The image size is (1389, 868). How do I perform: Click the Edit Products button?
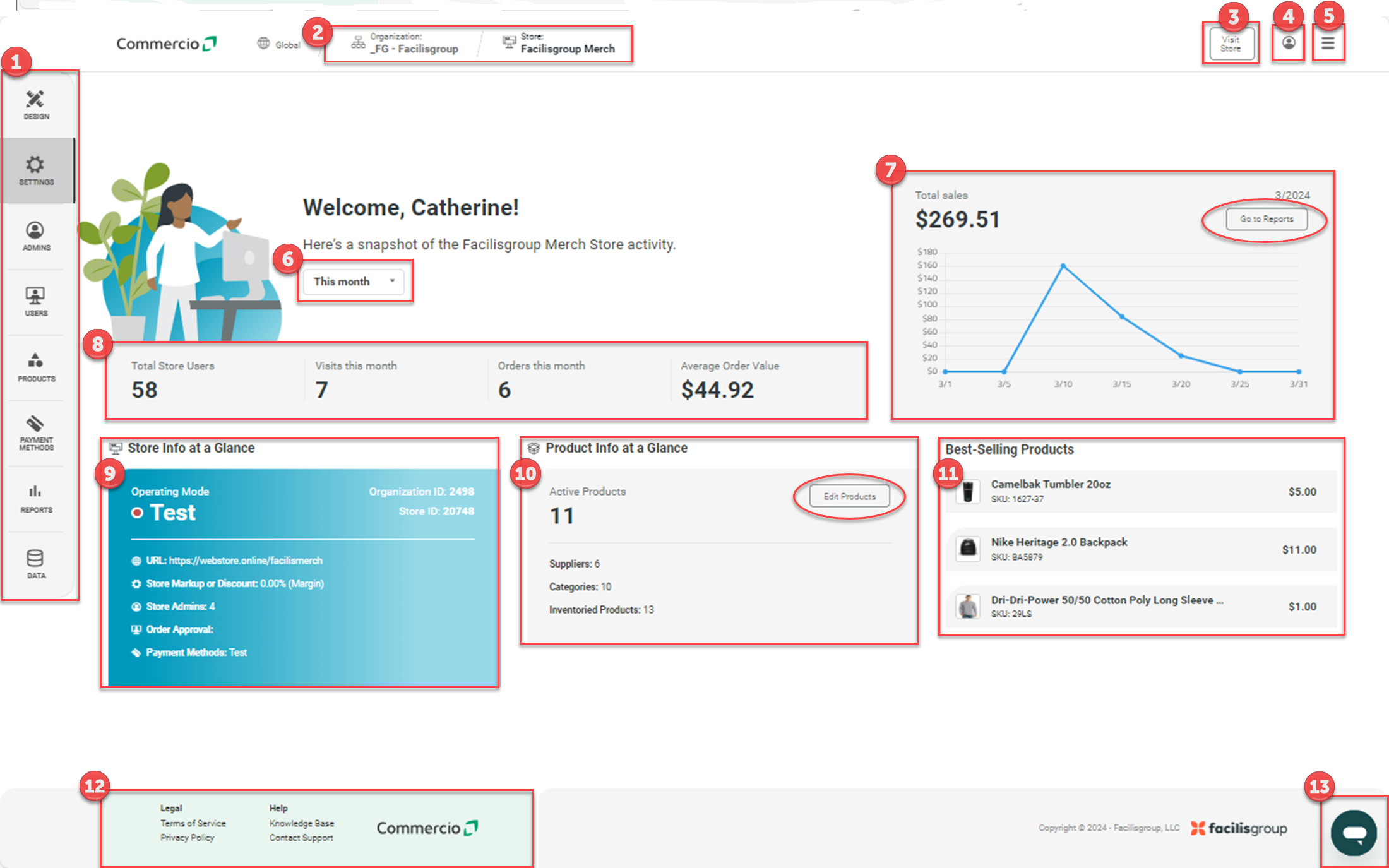[850, 496]
